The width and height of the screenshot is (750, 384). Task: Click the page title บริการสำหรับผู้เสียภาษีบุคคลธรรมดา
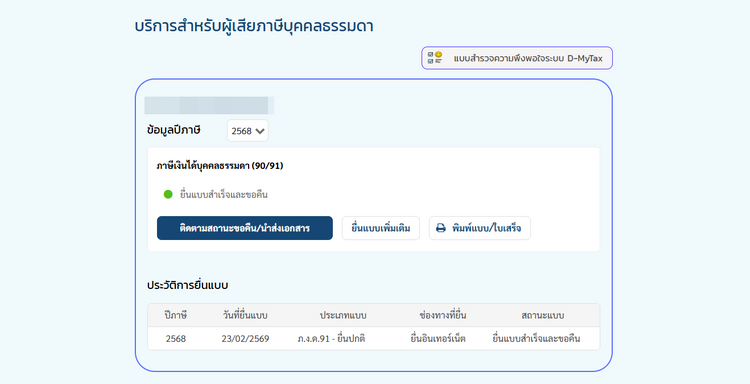pos(254,26)
